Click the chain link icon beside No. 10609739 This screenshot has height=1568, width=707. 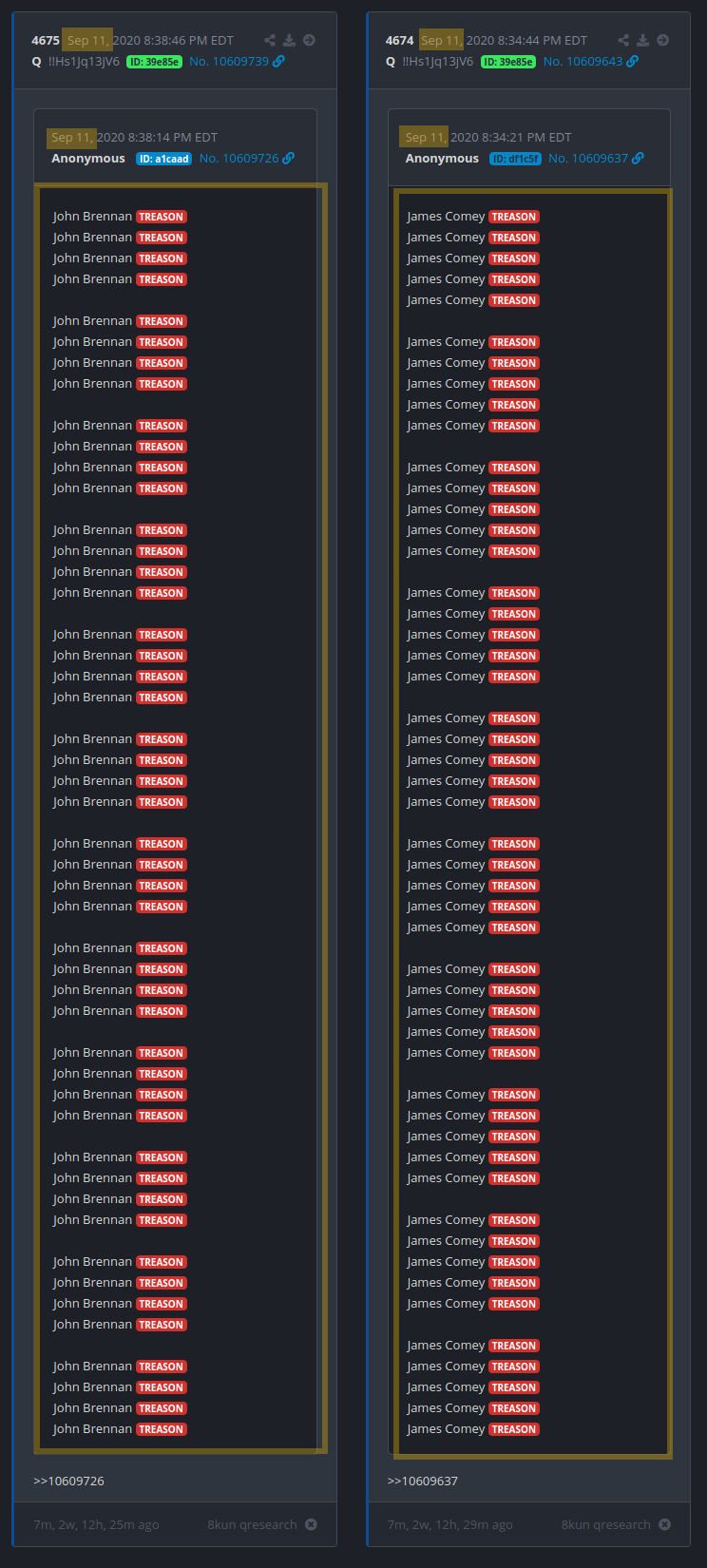(x=278, y=61)
